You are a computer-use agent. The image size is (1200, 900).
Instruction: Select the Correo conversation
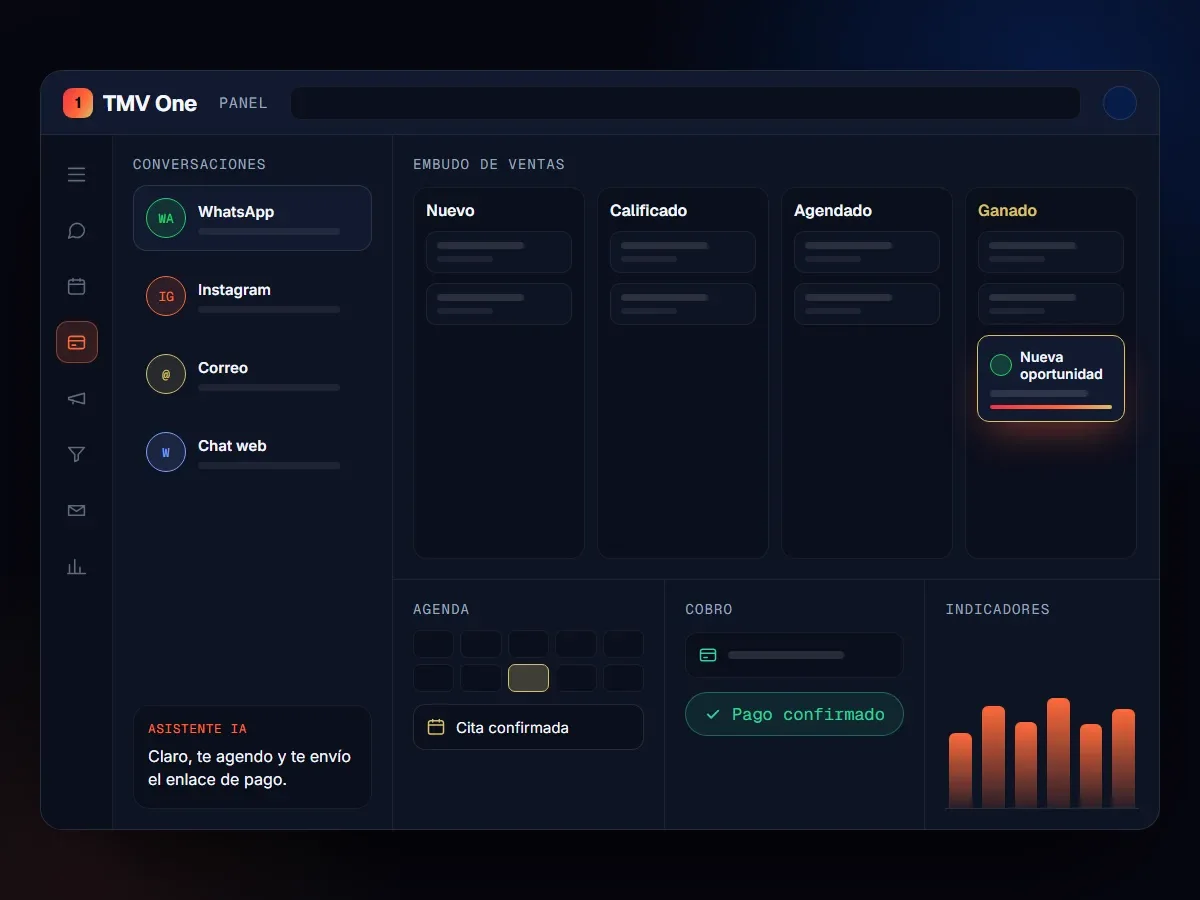[x=252, y=374]
